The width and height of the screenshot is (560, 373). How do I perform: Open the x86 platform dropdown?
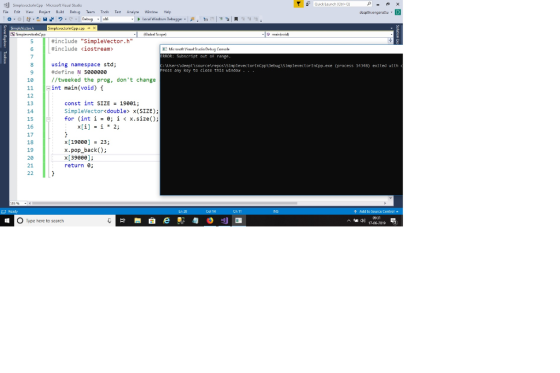click(x=118, y=19)
